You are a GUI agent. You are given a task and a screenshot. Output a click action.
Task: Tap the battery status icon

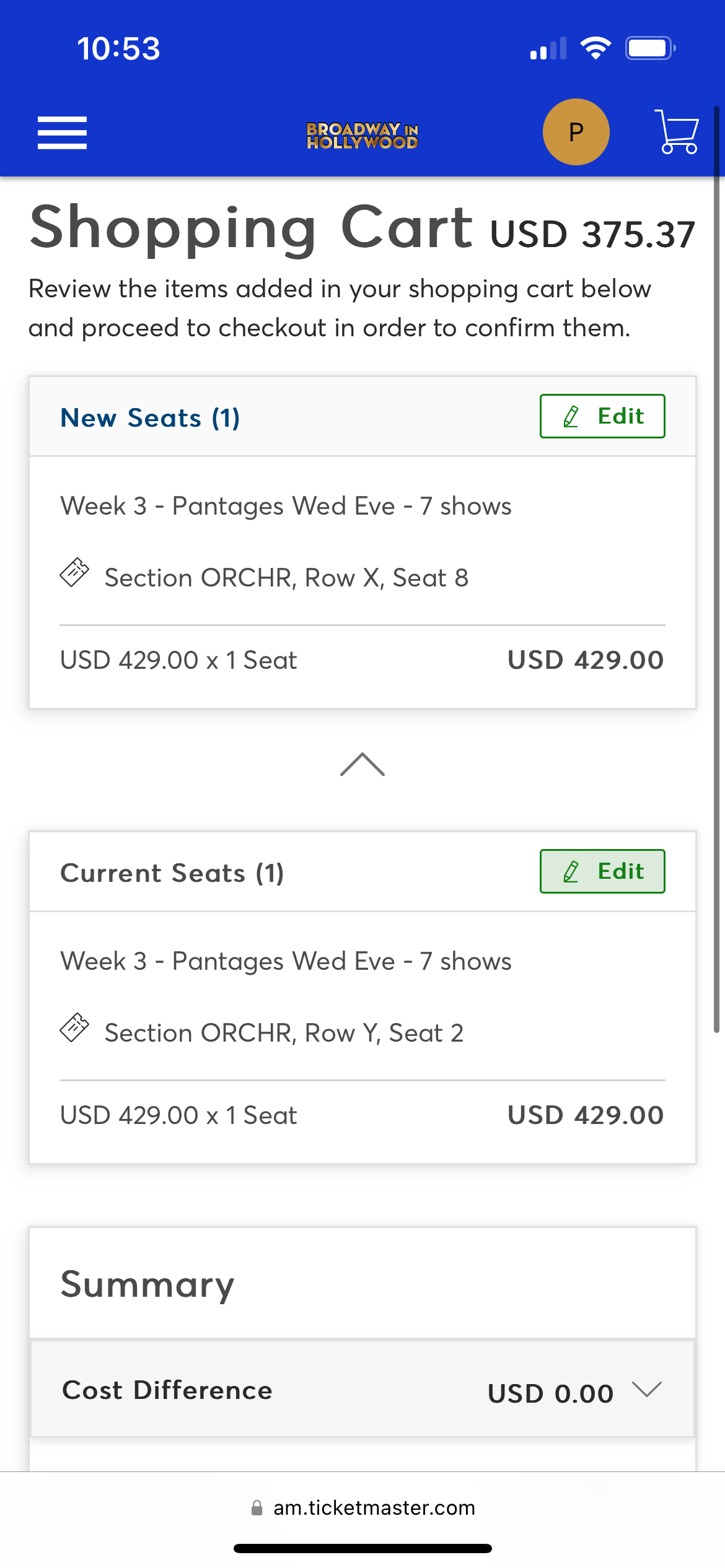[650, 48]
